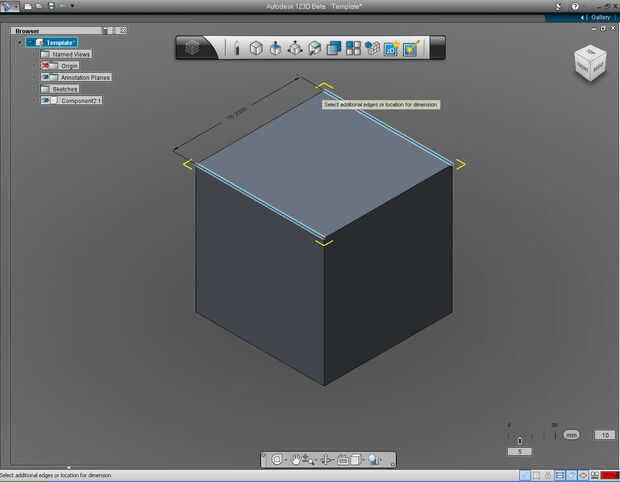Toggle the first status bar icon
620x482 pixels.
tap(524, 475)
